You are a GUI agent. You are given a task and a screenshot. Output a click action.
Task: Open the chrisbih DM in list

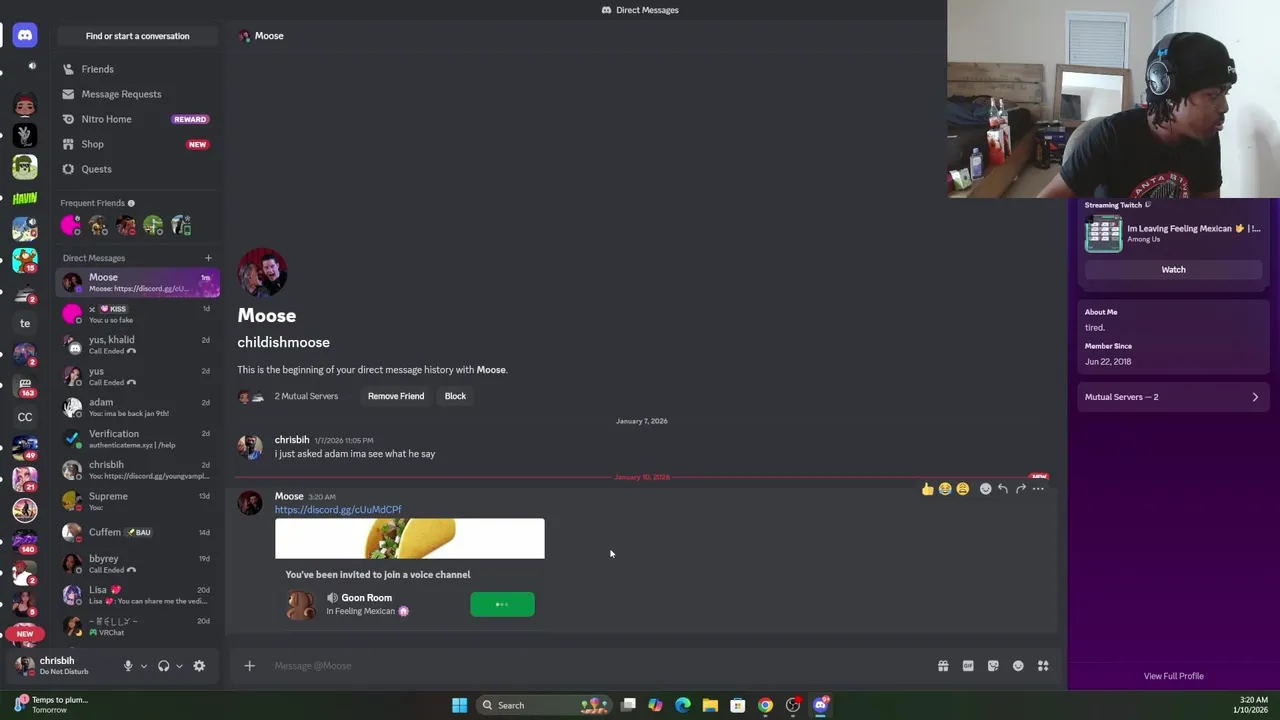tap(138, 470)
